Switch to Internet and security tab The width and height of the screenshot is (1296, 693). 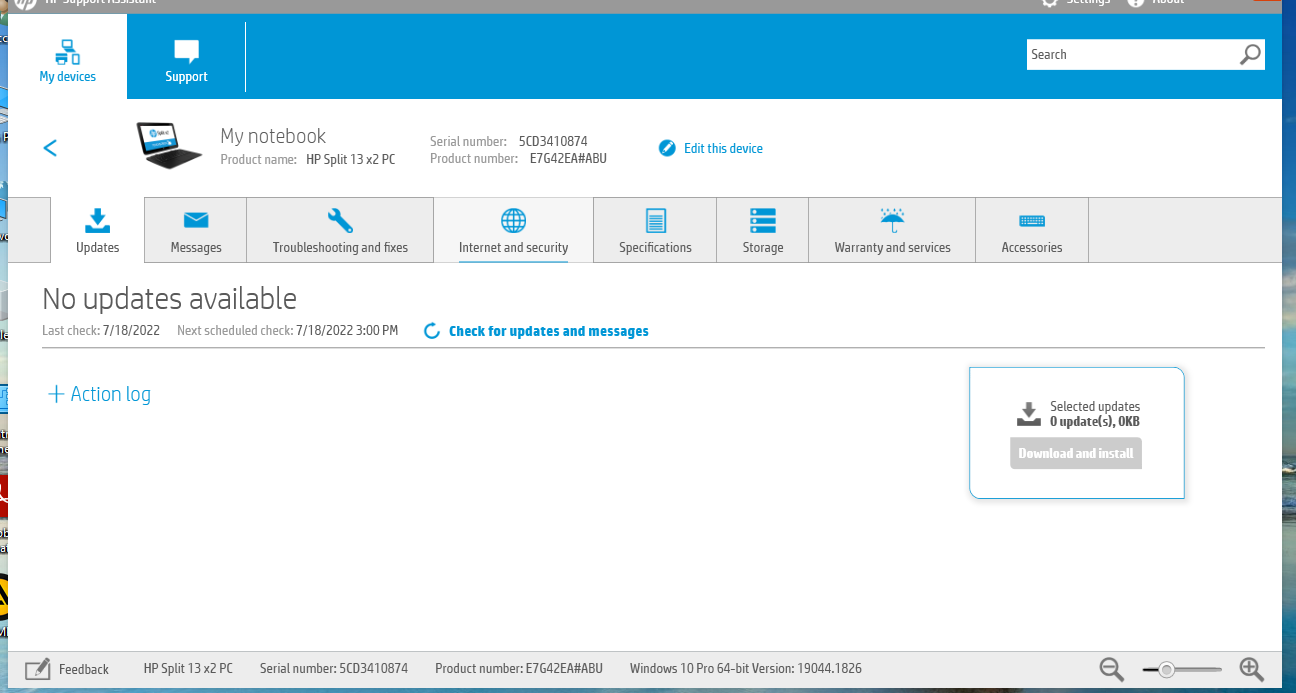point(513,230)
